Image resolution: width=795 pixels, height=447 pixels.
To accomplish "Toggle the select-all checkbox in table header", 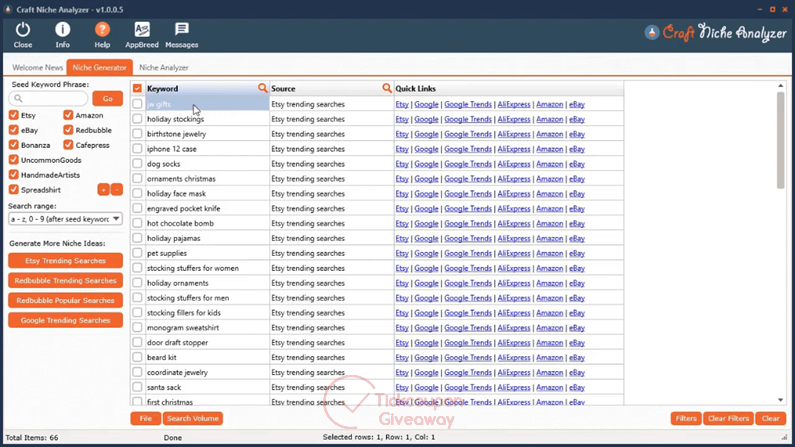I will click(137, 88).
